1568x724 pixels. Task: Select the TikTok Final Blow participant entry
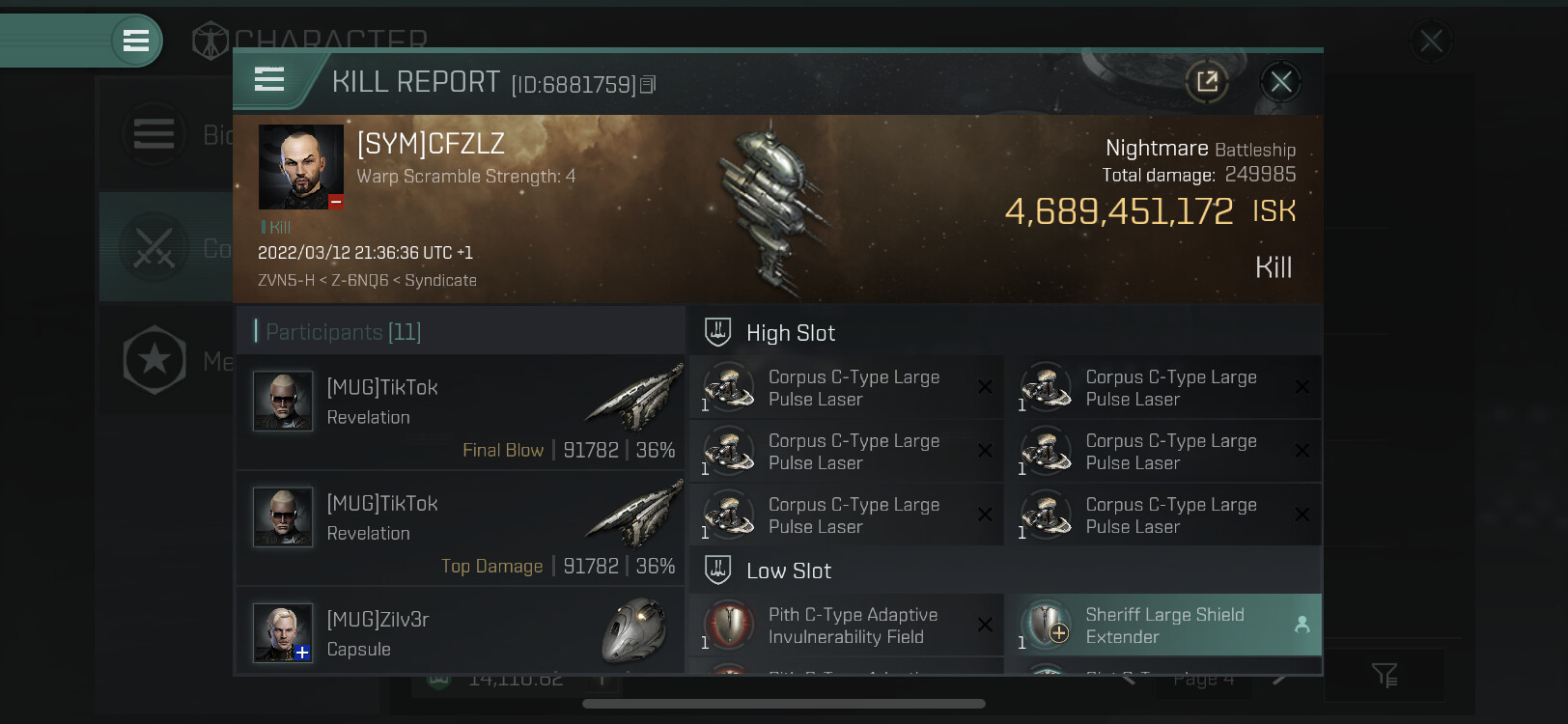click(461, 412)
